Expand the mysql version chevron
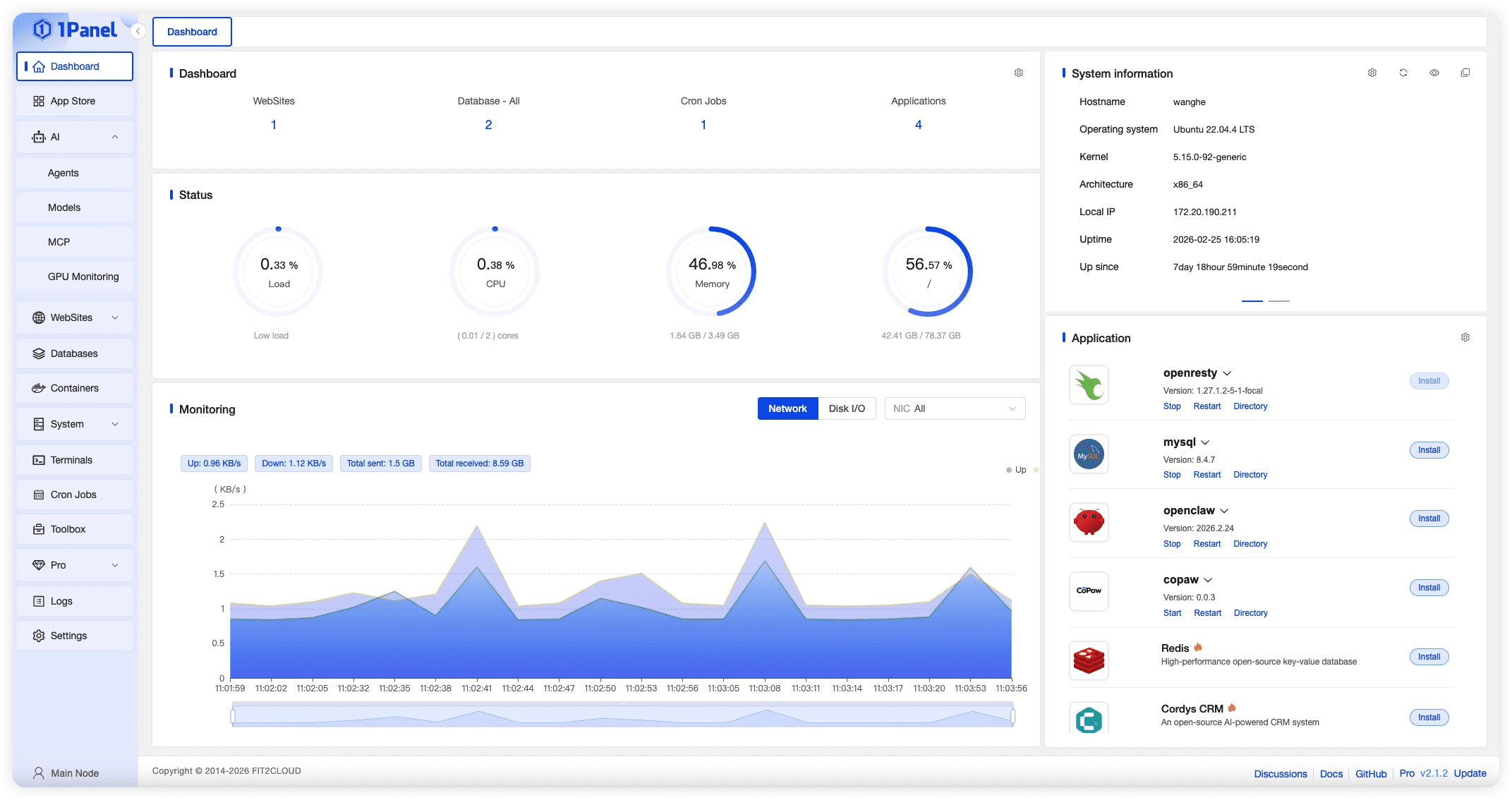The image size is (1512, 800). 1205,442
